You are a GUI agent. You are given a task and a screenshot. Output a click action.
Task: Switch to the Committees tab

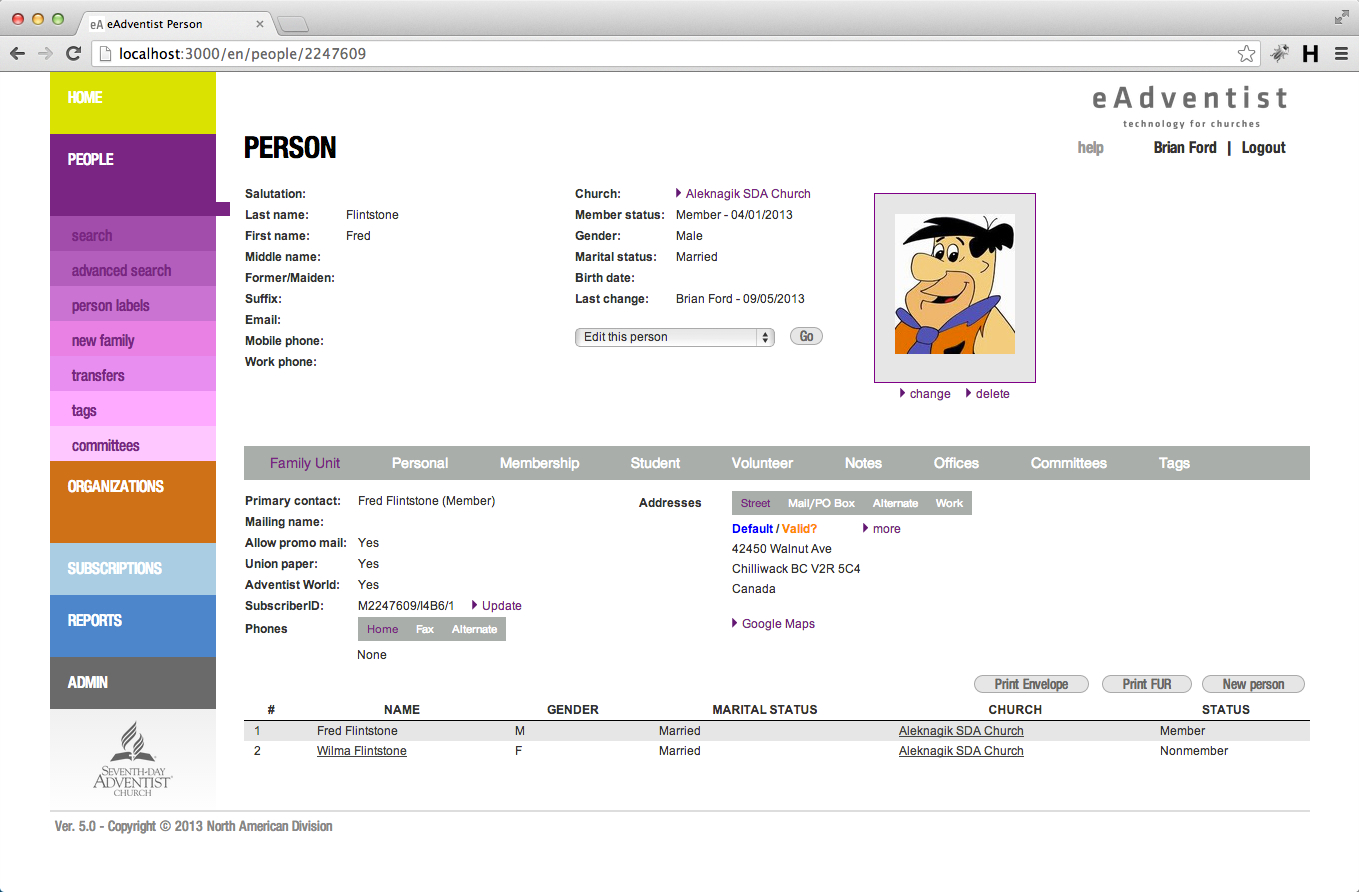(1069, 463)
